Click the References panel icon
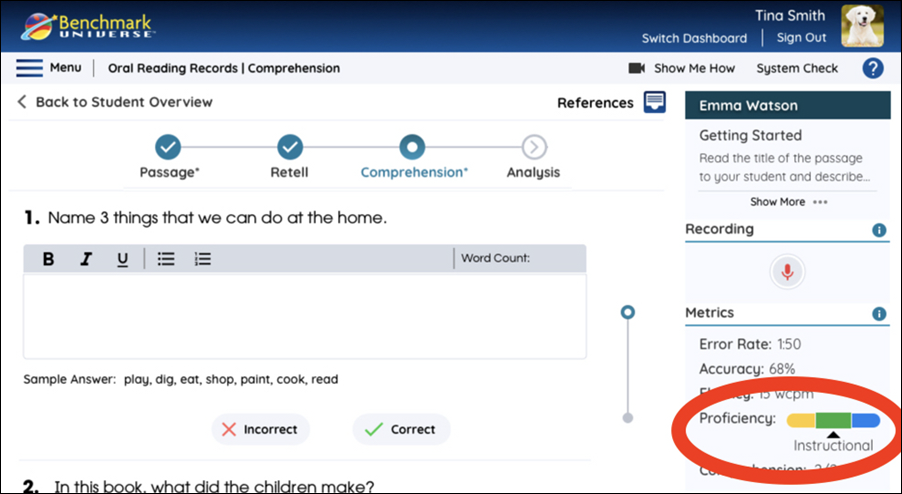The height and width of the screenshot is (494, 902). [655, 102]
